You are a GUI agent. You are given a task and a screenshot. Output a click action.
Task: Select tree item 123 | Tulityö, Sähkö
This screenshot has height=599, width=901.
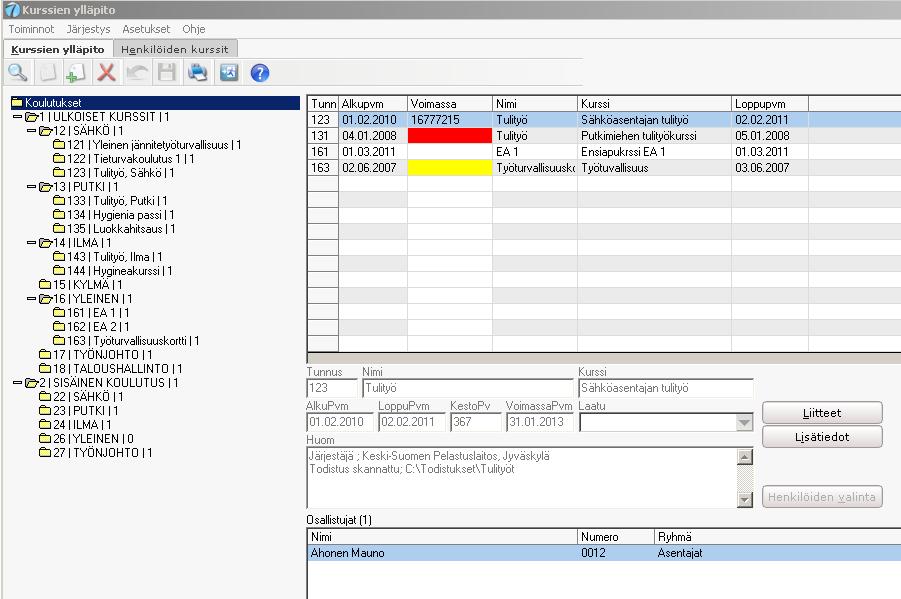(121, 172)
